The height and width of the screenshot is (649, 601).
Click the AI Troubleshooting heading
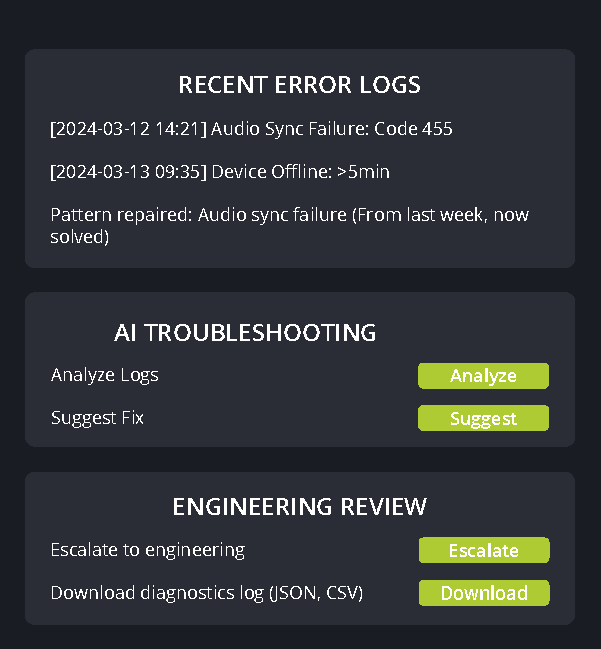pyautogui.click(x=245, y=333)
